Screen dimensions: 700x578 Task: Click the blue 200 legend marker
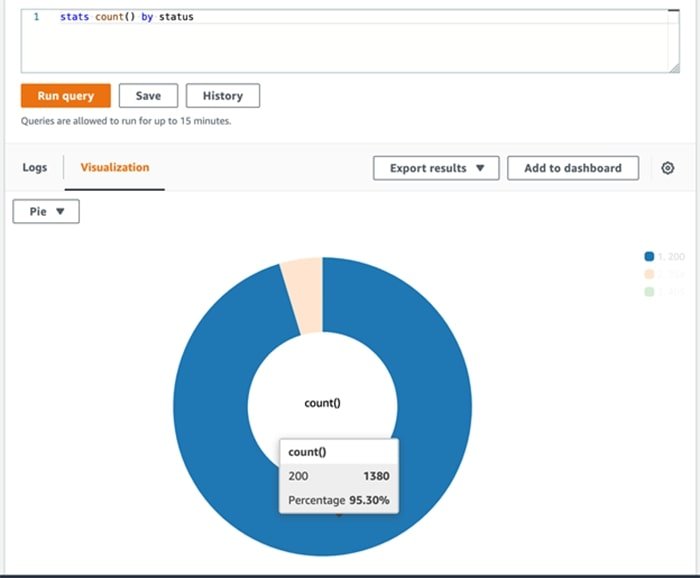(649, 257)
